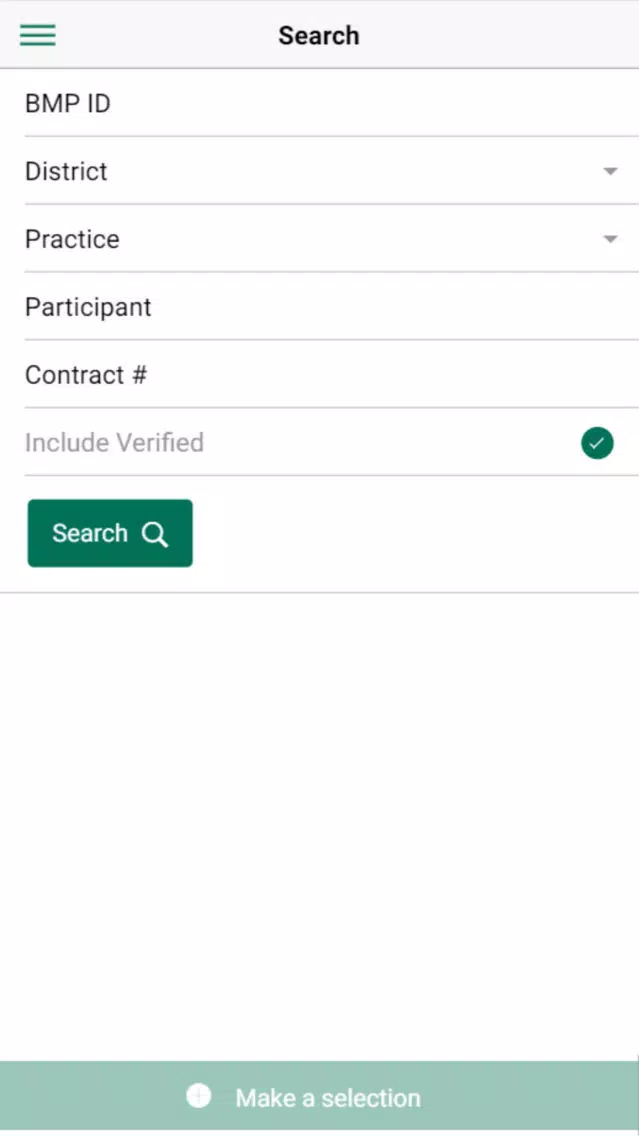Expand the Practice dropdown arrow
Image resolution: width=639 pixels, height=1136 pixels.
pos(610,240)
